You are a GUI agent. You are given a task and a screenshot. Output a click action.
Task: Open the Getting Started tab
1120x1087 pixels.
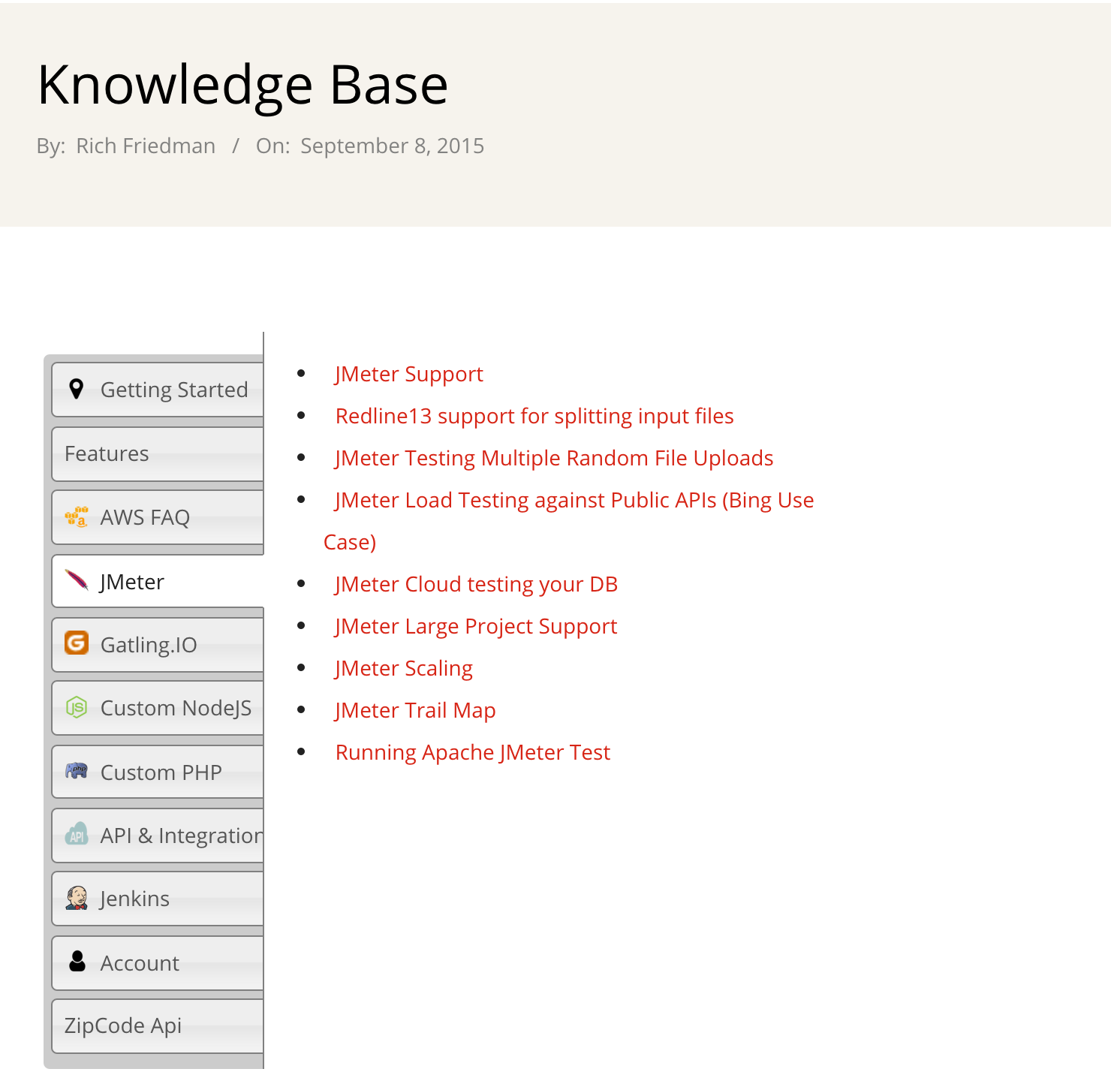(158, 390)
